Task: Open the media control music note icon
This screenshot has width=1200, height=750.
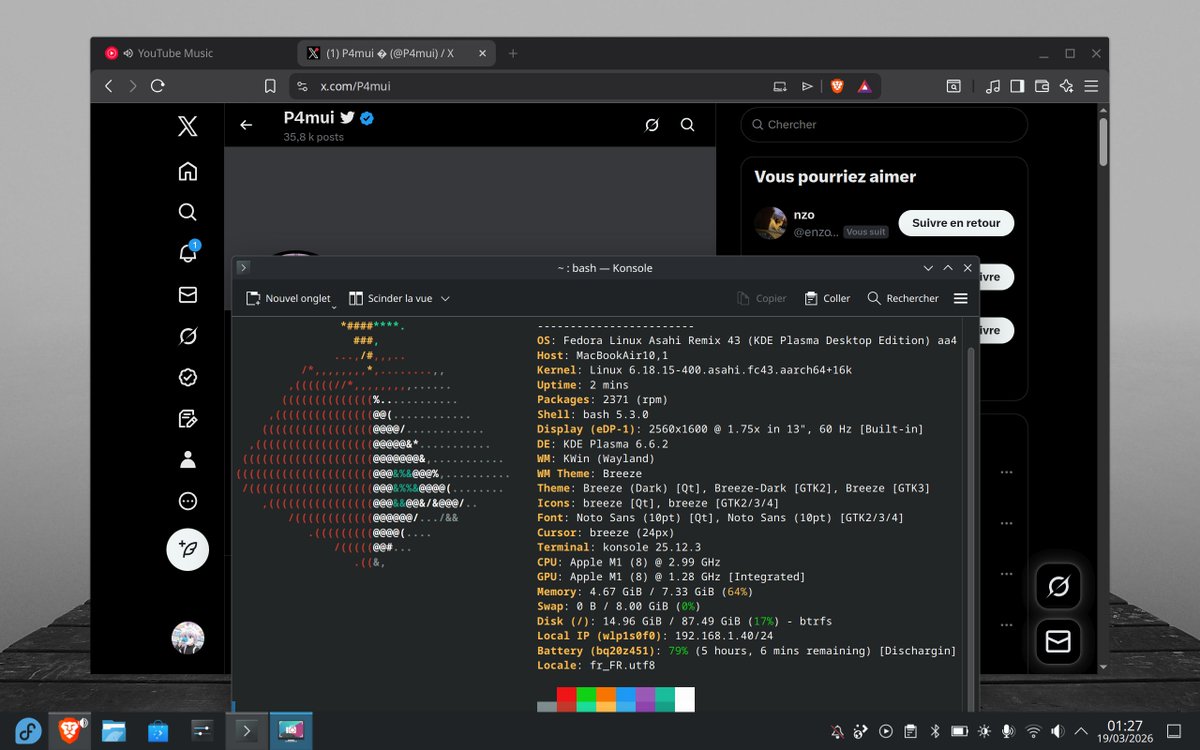Action: pyautogui.click(x=992, y=86)
